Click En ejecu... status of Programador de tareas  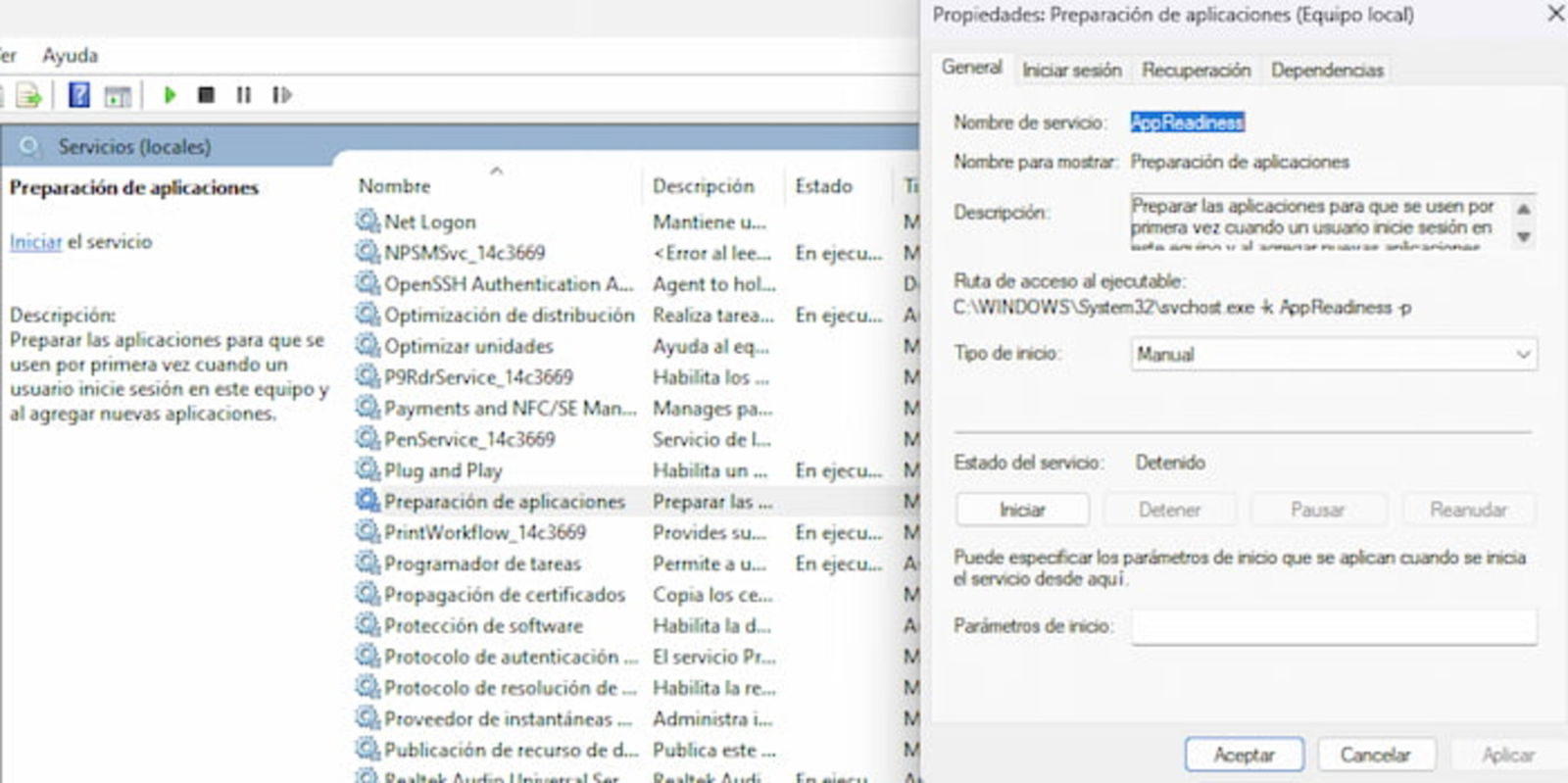(x=839, y=563)
